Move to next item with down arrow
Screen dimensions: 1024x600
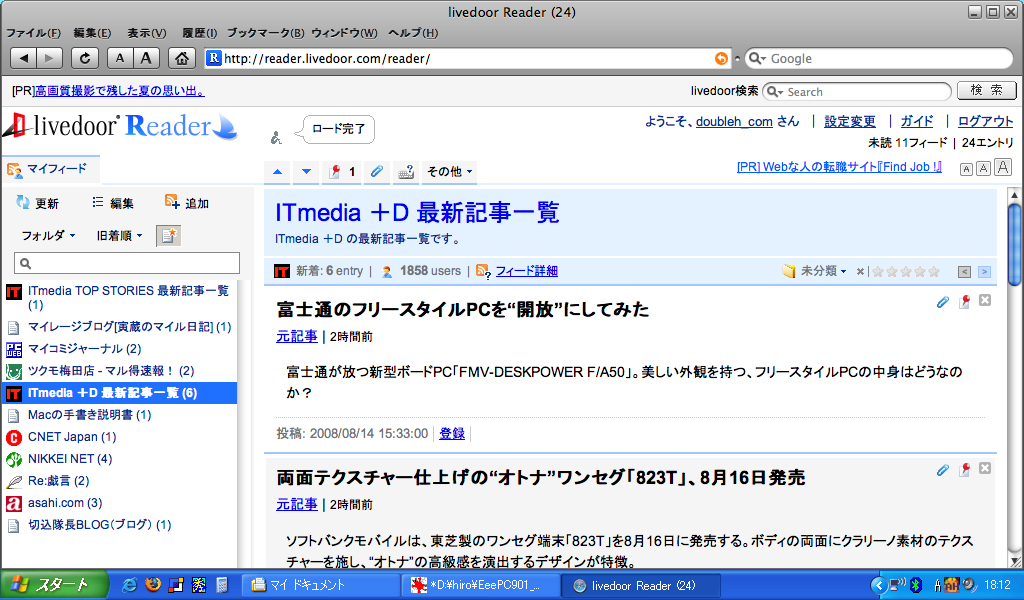coord(306,172)
